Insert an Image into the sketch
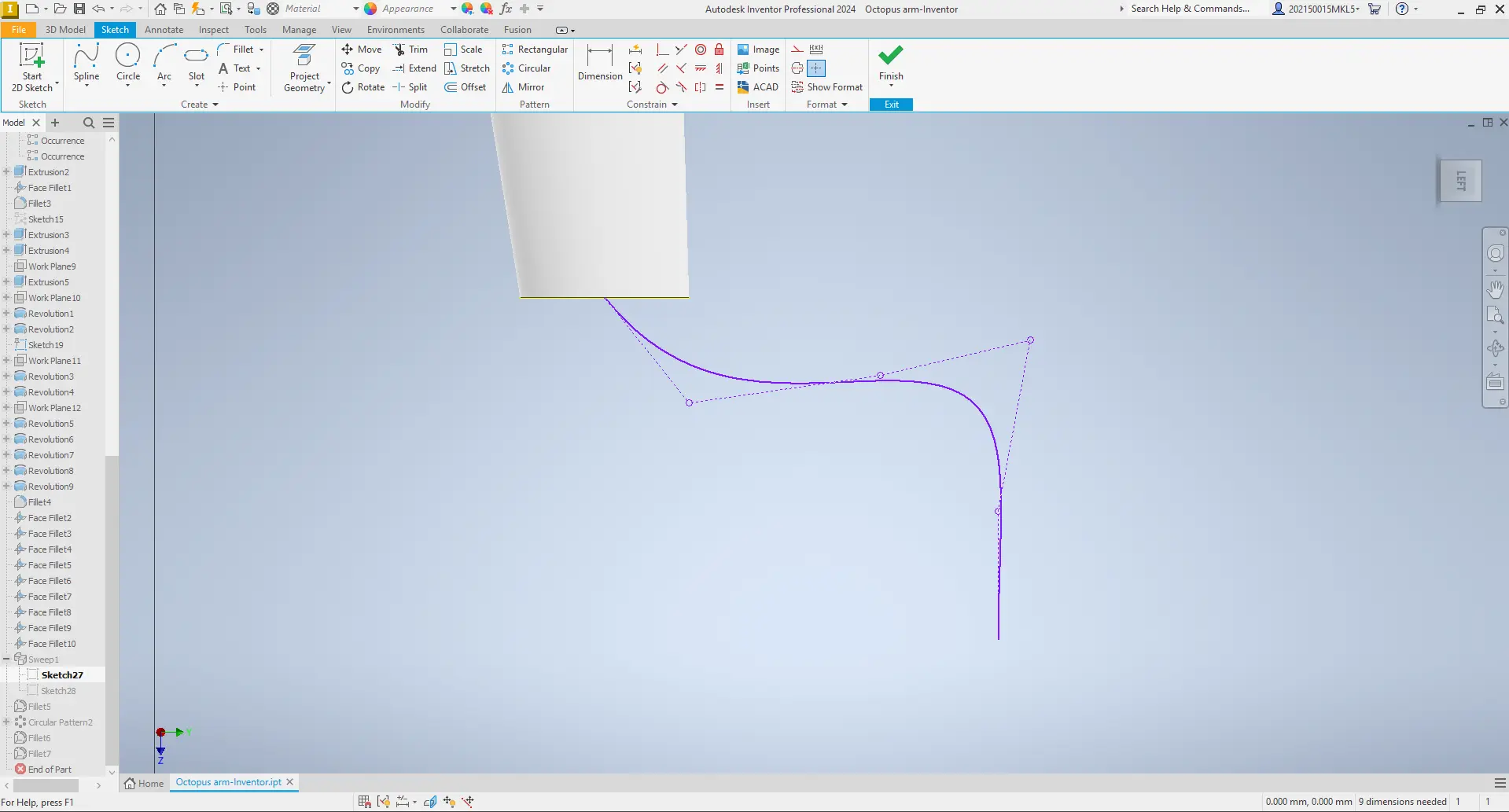This screenshot has height=812, width=1509. pyautogui.click(x=758, y=49)
